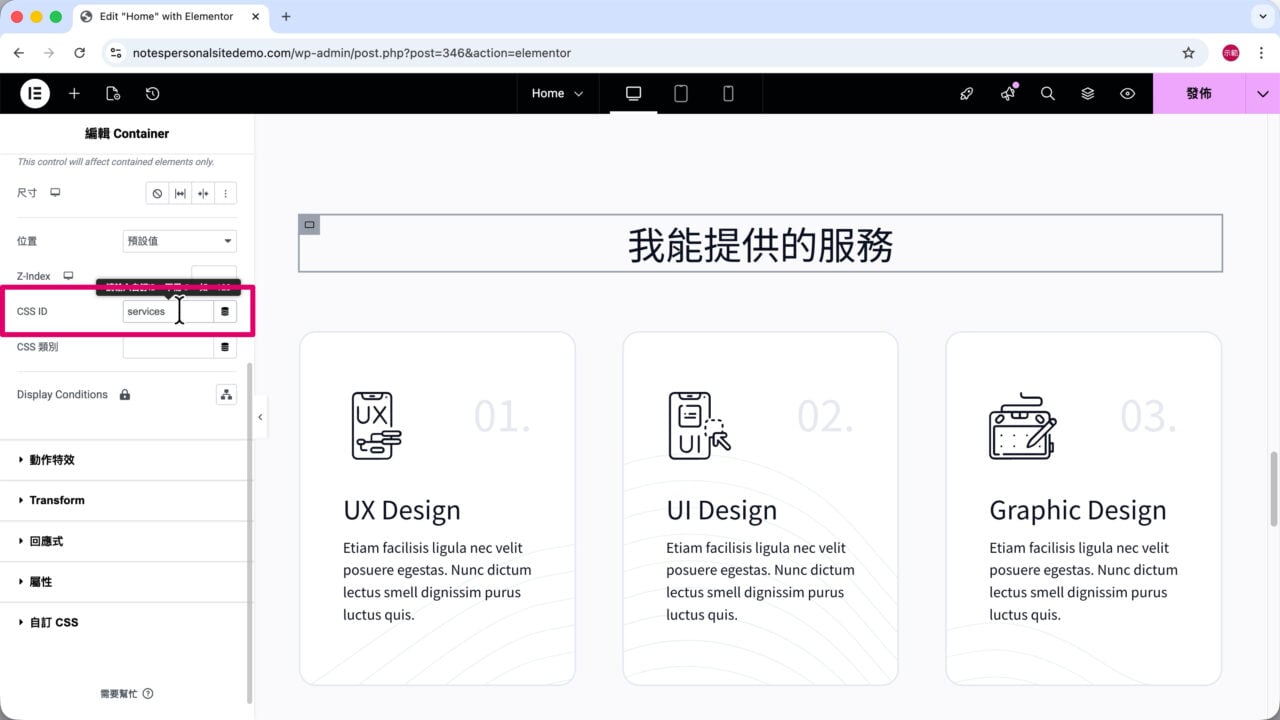Open the revision history icon
The image size is (1280, 720).
152,93
